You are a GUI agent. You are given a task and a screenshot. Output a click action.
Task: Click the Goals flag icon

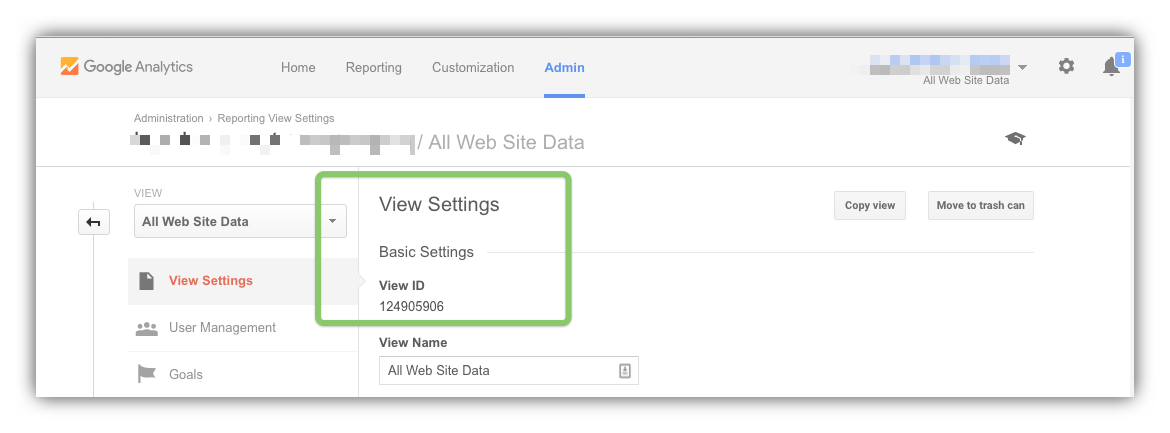(x=146, y=374)
